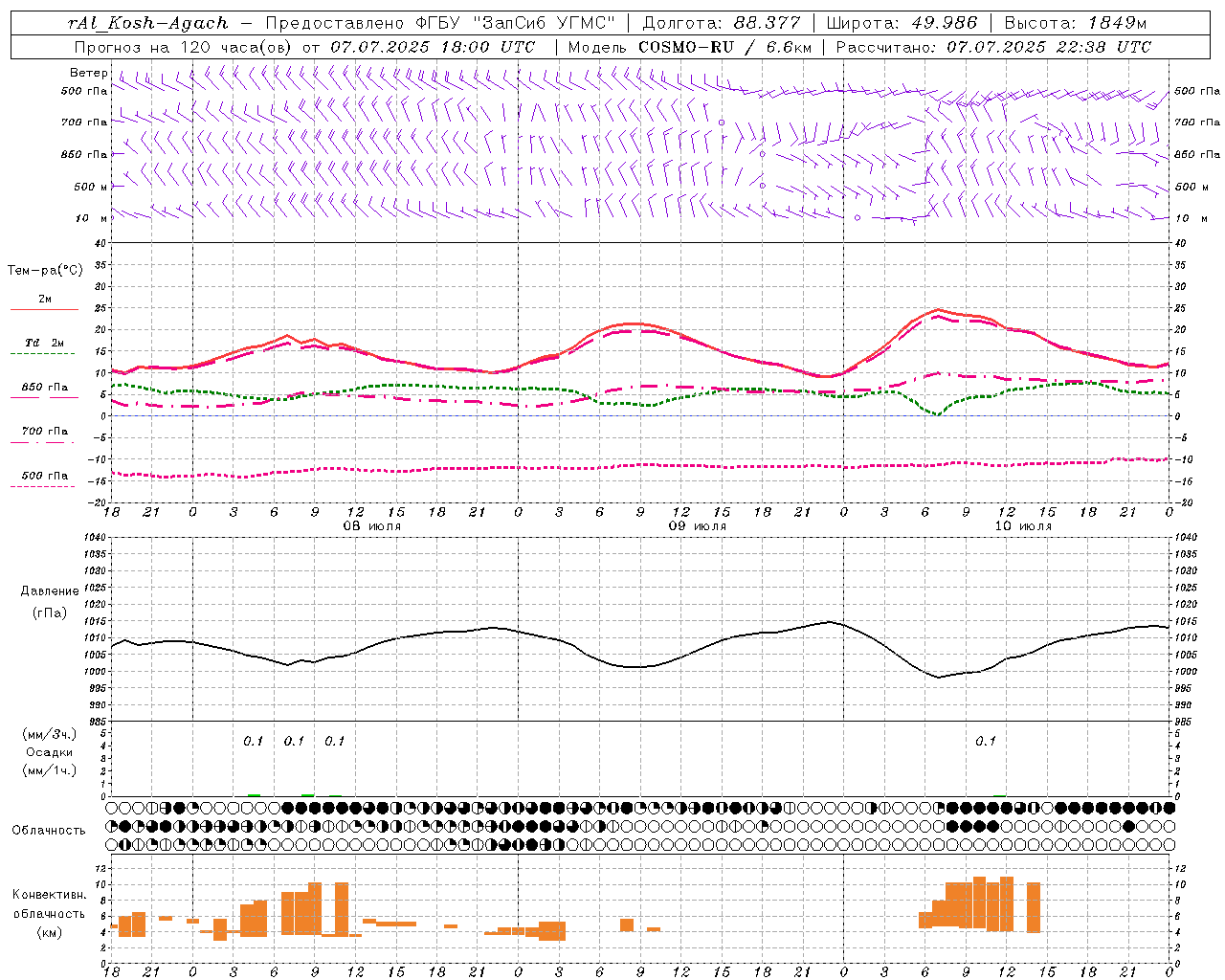Click the Ветер panel label

pyautogui.click(x=89, y=73)
